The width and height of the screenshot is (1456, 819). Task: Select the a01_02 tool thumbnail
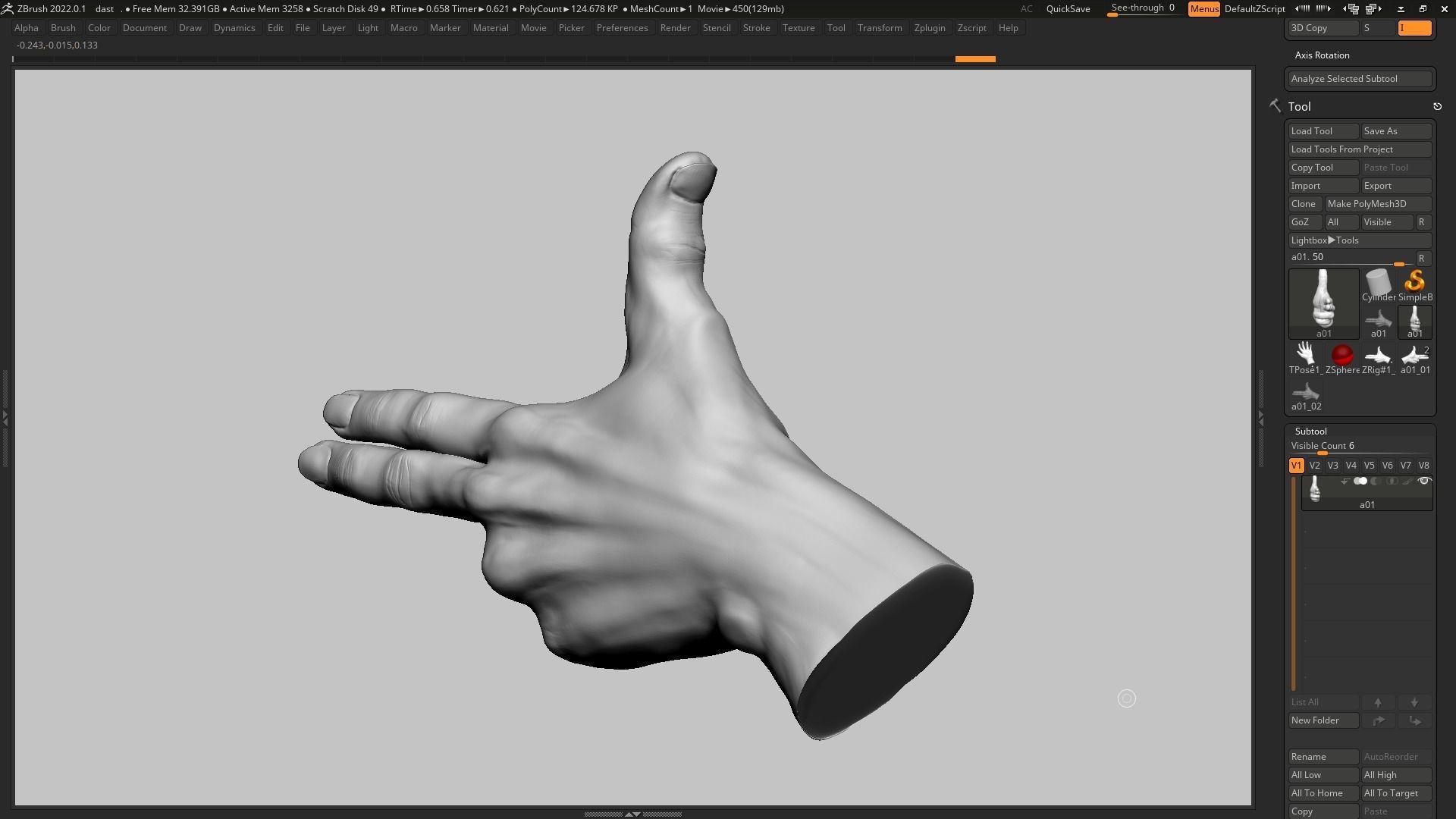[x=1305, y=394]
